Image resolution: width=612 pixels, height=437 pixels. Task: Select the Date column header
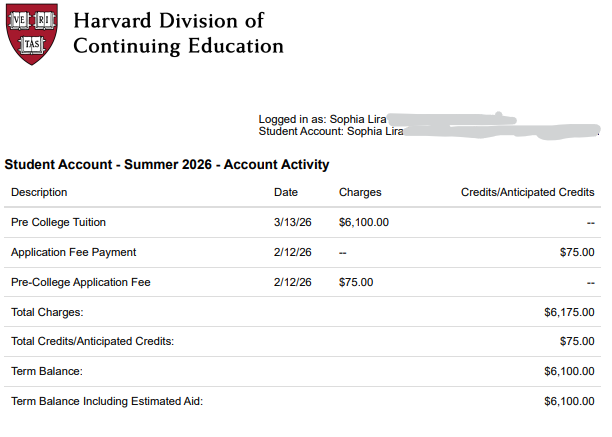[x=285, y=192]
